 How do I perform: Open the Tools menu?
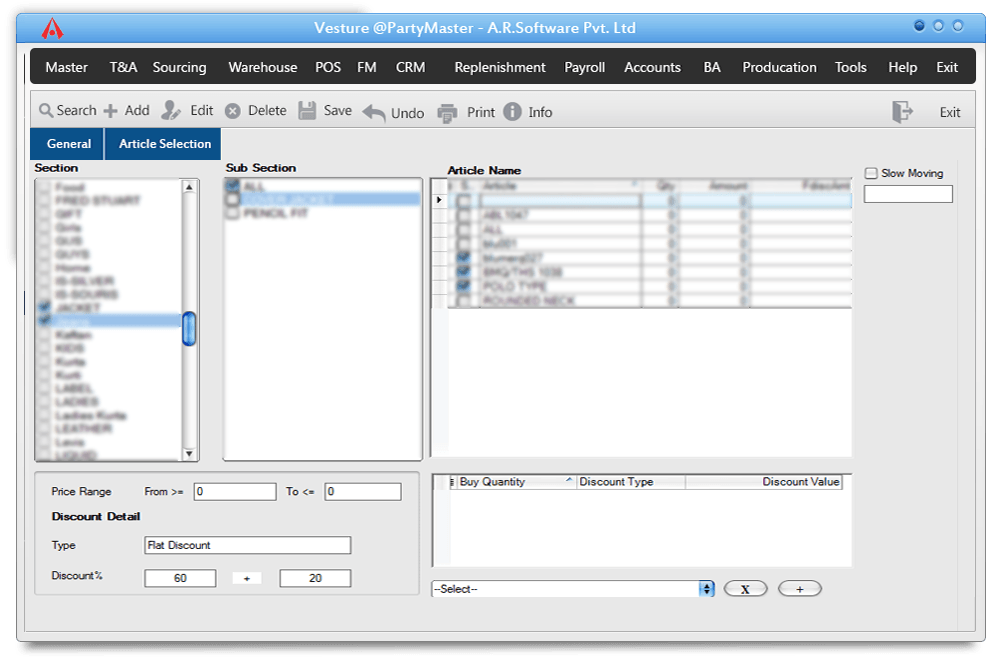point(851,67)
